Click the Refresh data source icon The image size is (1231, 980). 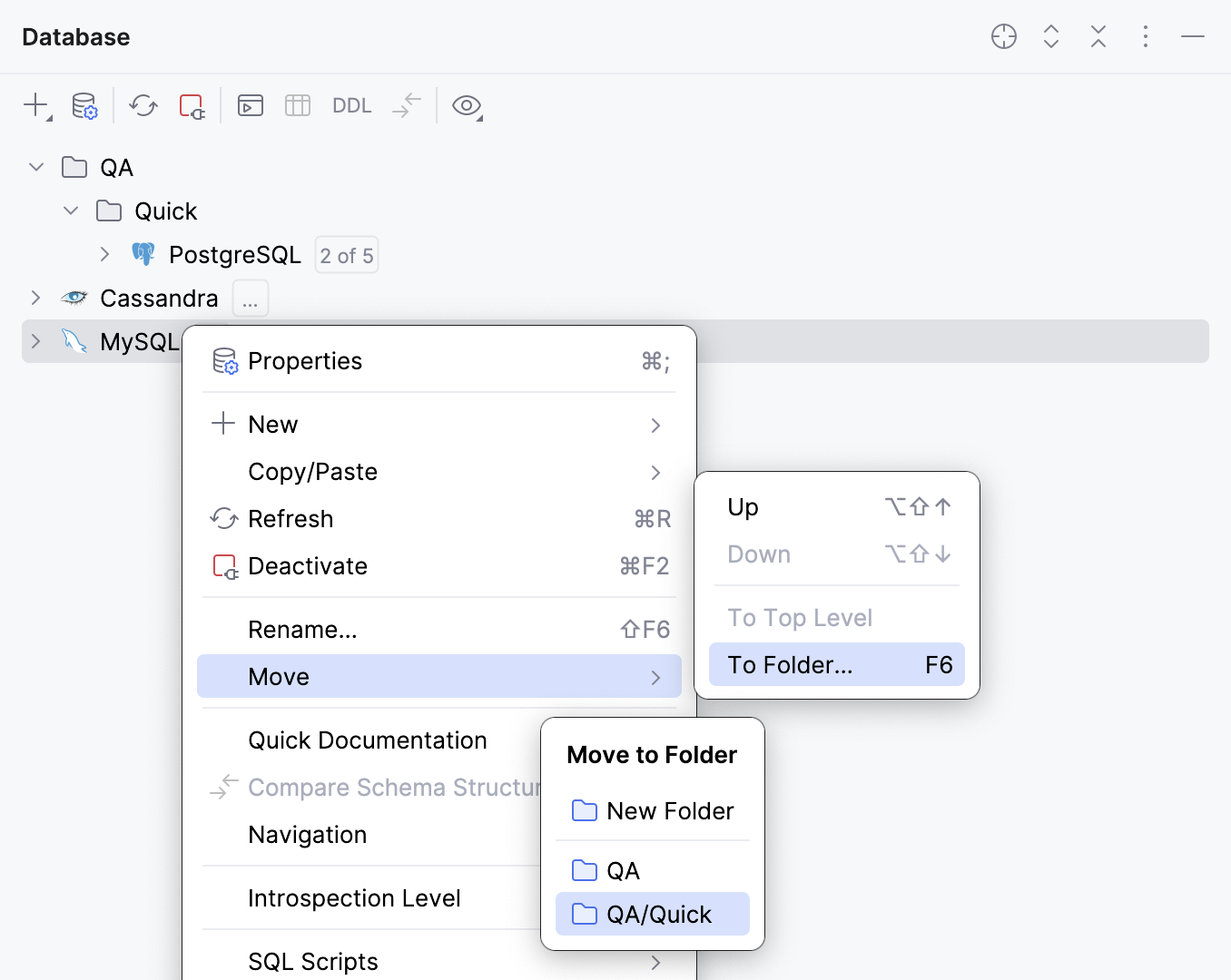pyautogui.click(x=143, y=105)
